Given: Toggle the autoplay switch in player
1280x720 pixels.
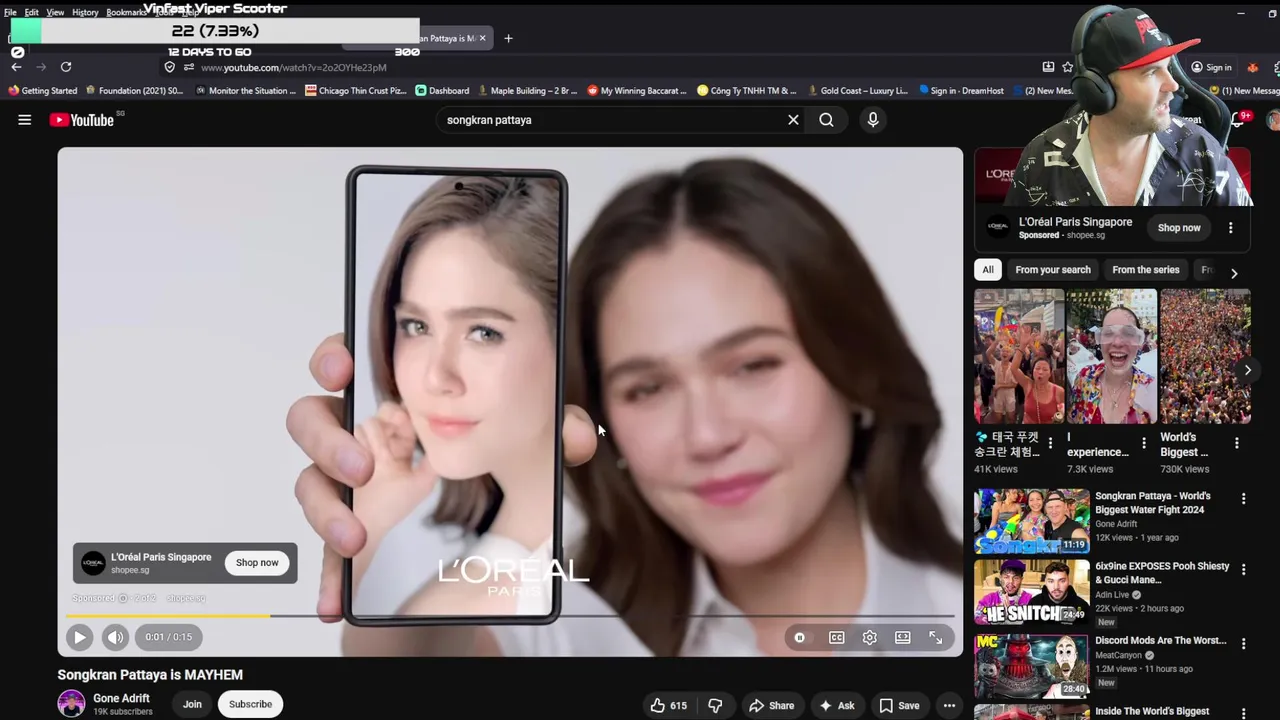Looking at the screenshot, I should tap(800, 638).
